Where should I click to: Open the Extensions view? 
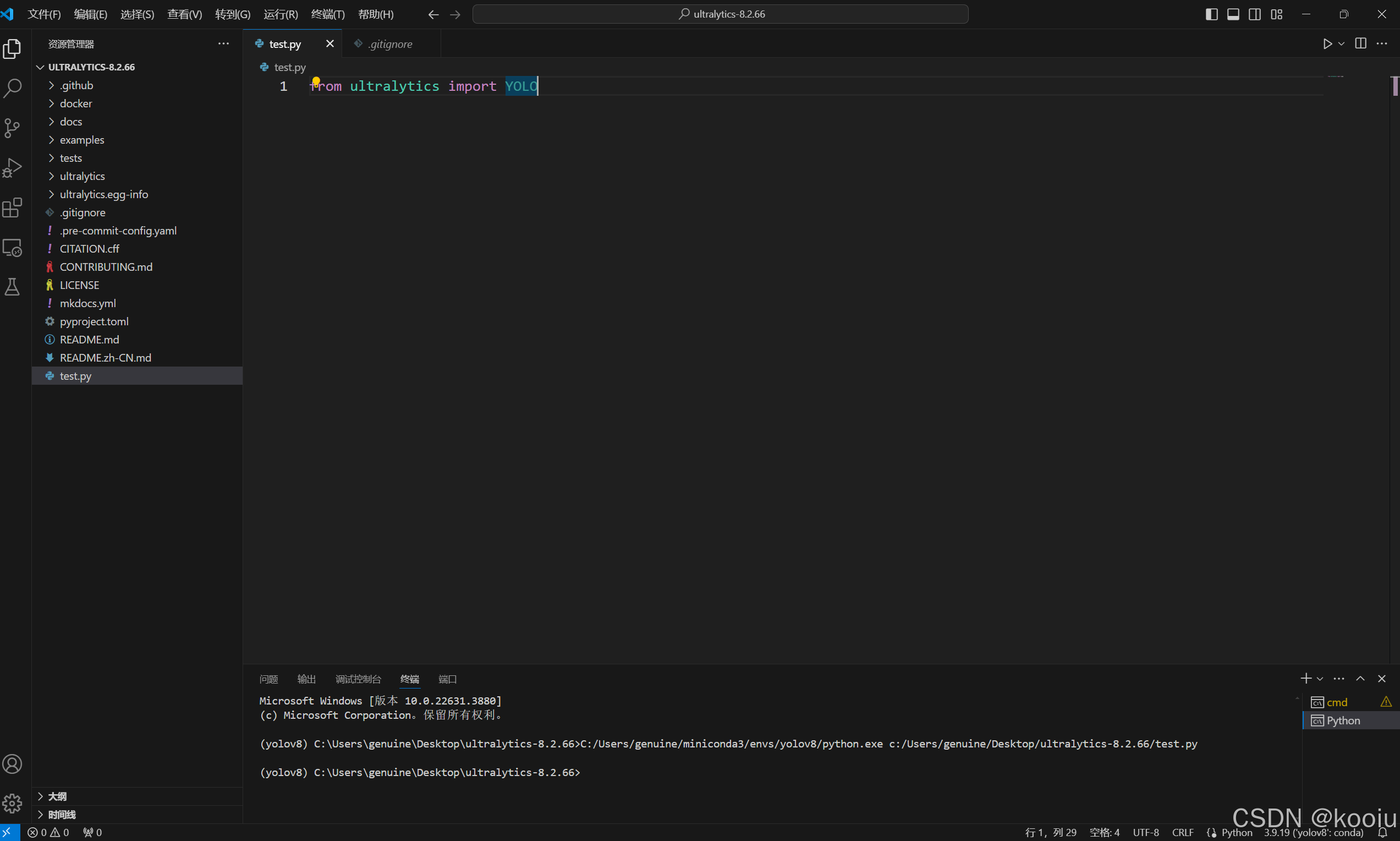click(x=13, y=208)
